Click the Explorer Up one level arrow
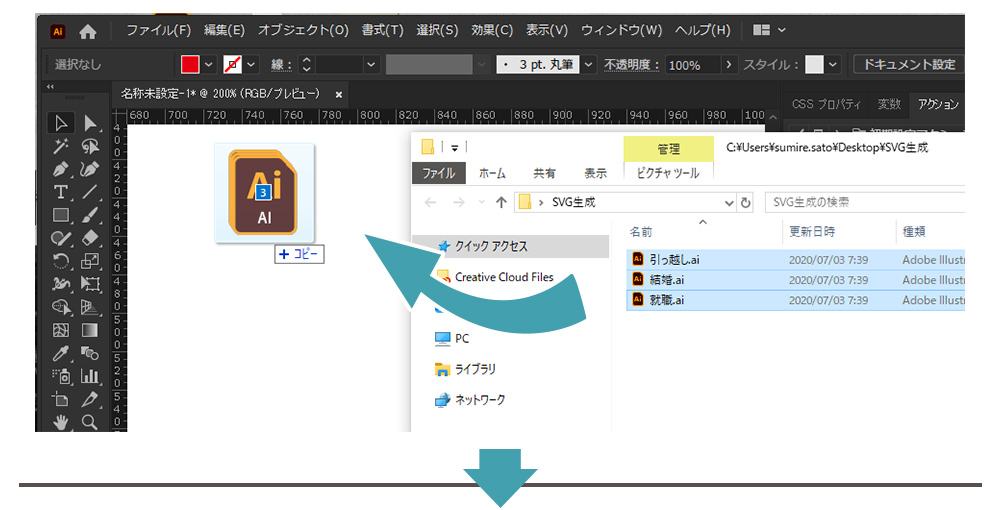Image resolution: width=1000 pixels, height=510 pixels. point(501,203)
